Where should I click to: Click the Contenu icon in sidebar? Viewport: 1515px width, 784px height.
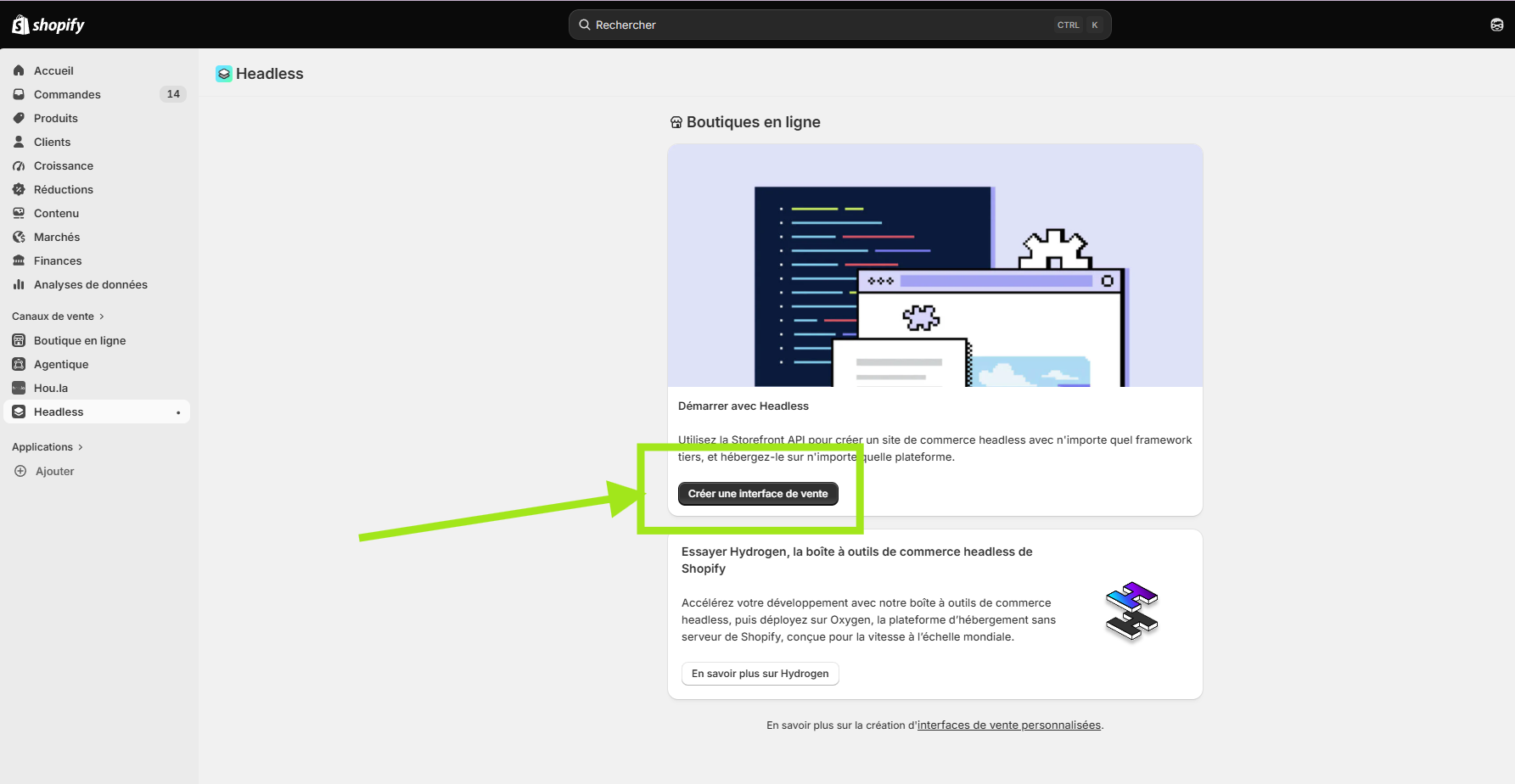(x=19, y=213)
